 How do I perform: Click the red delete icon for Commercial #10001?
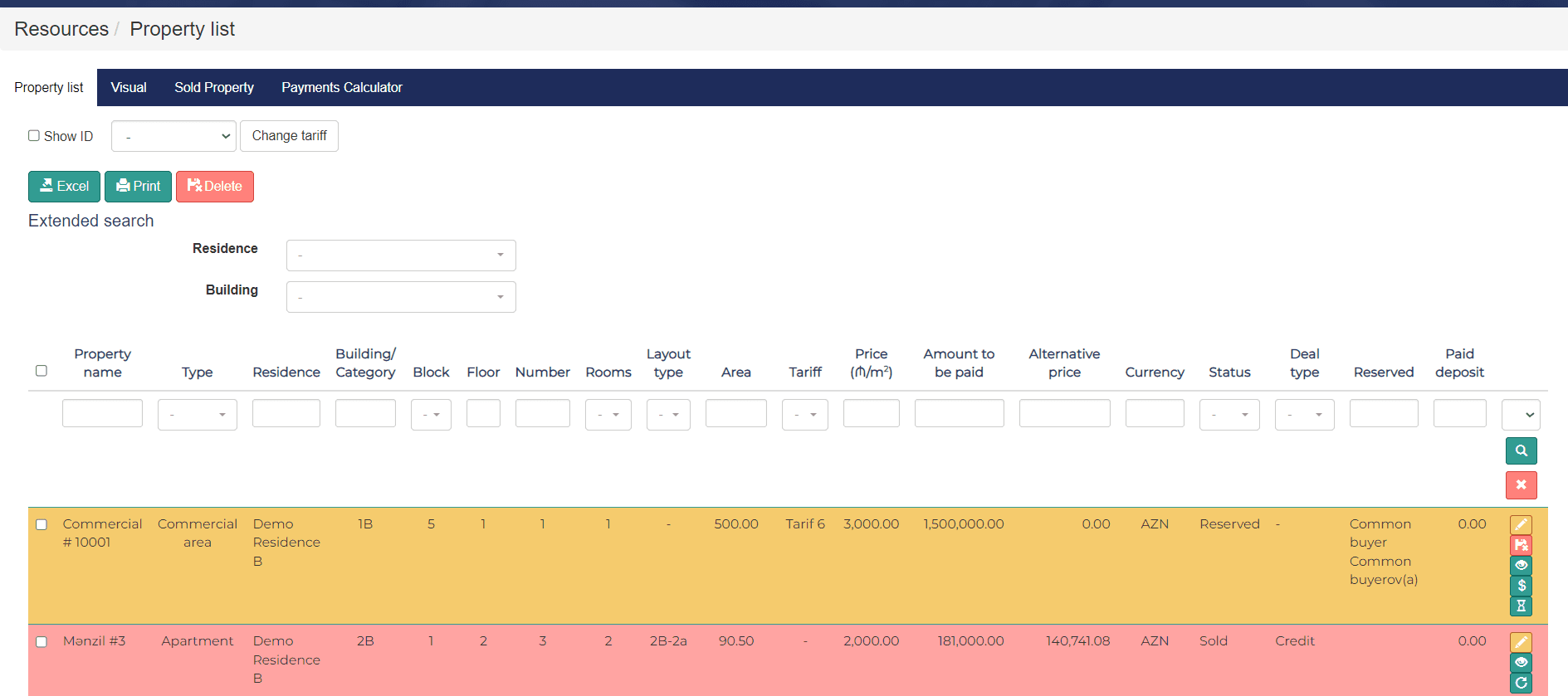click(x=1521, y=545)
